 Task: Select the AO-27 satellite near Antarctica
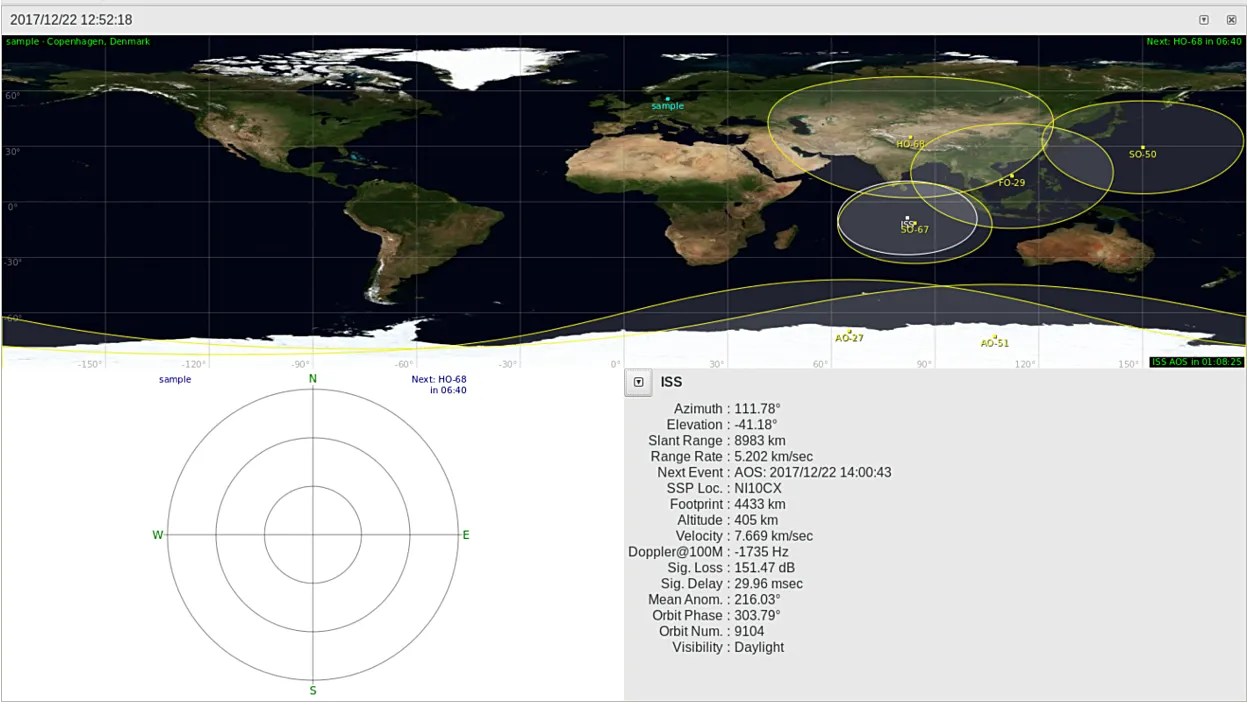pos(848,331)
